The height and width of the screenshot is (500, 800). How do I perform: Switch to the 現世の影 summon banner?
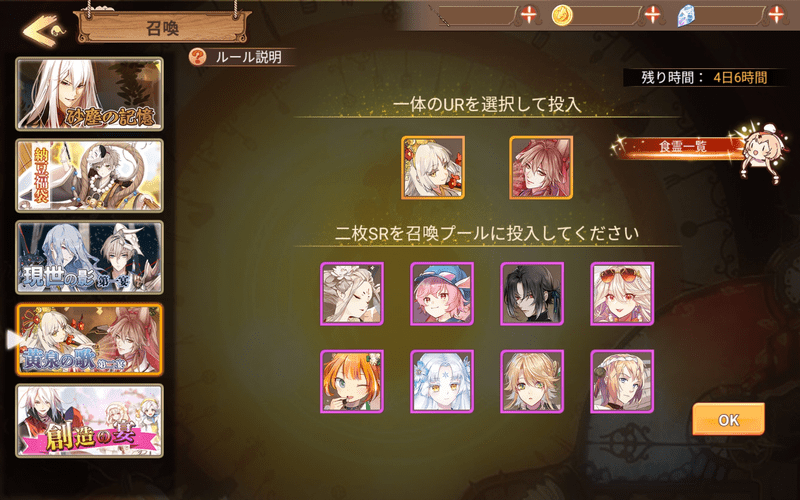coord(90,257)
